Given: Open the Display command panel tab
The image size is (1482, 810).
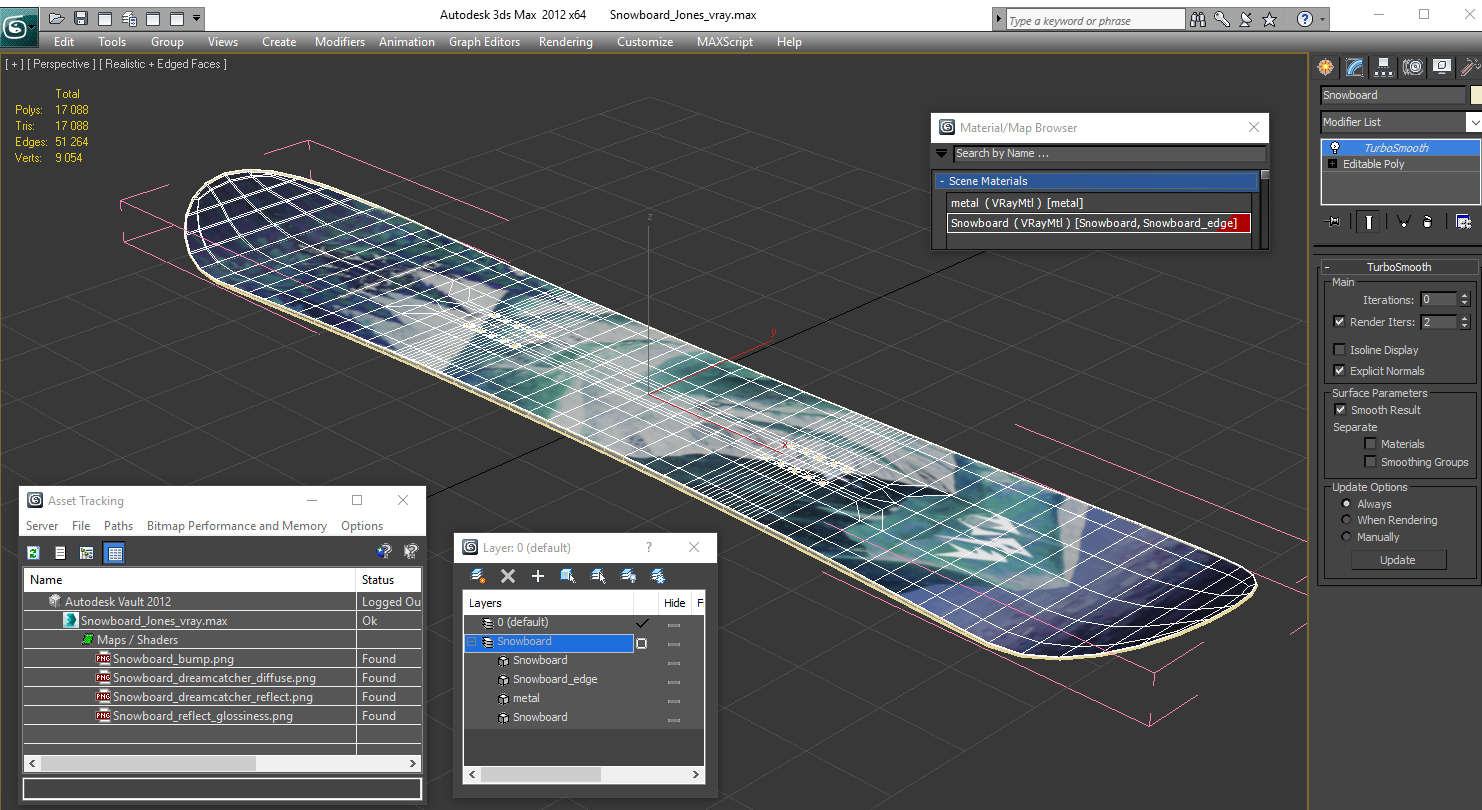Looking at the screenshot, I should coord(1441,67).
